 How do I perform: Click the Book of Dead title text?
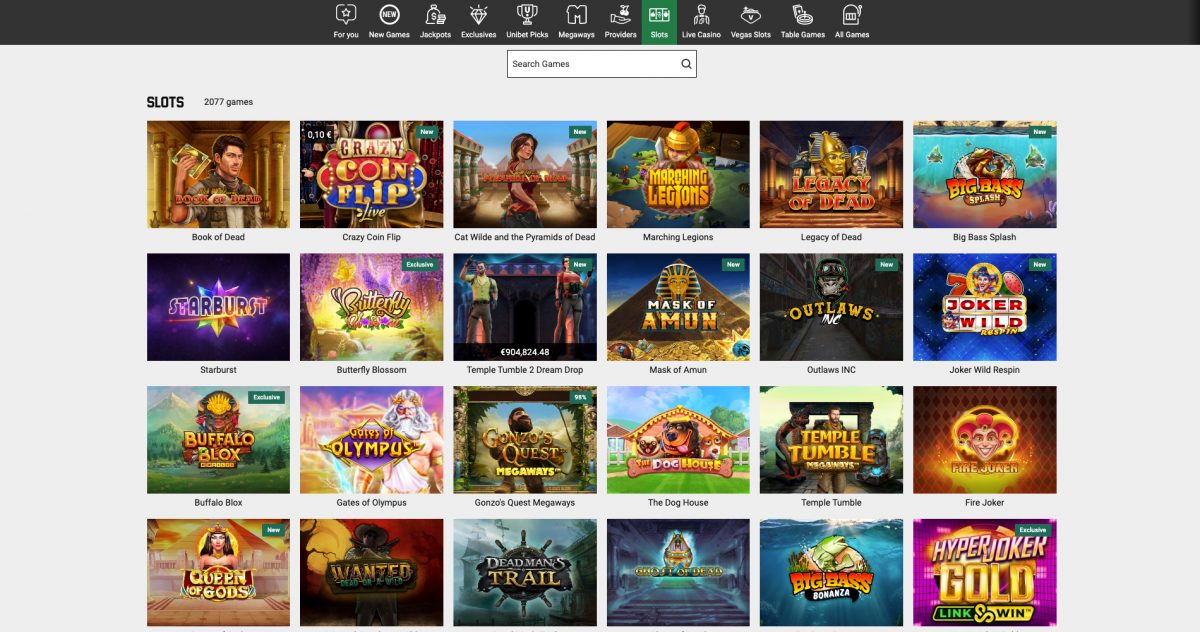[x=218, y=237]
